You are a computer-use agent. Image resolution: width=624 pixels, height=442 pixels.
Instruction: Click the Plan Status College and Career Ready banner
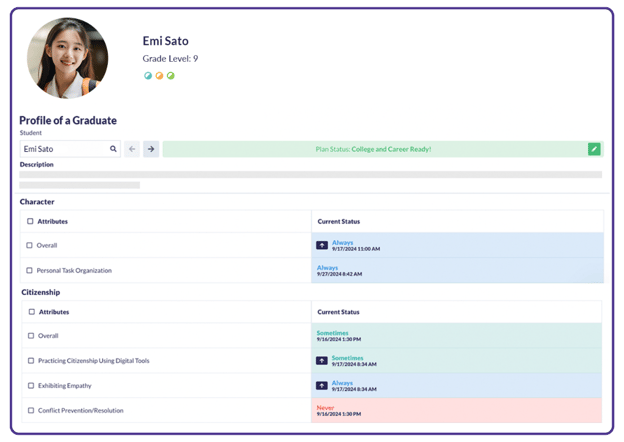(x=383, y=149)
